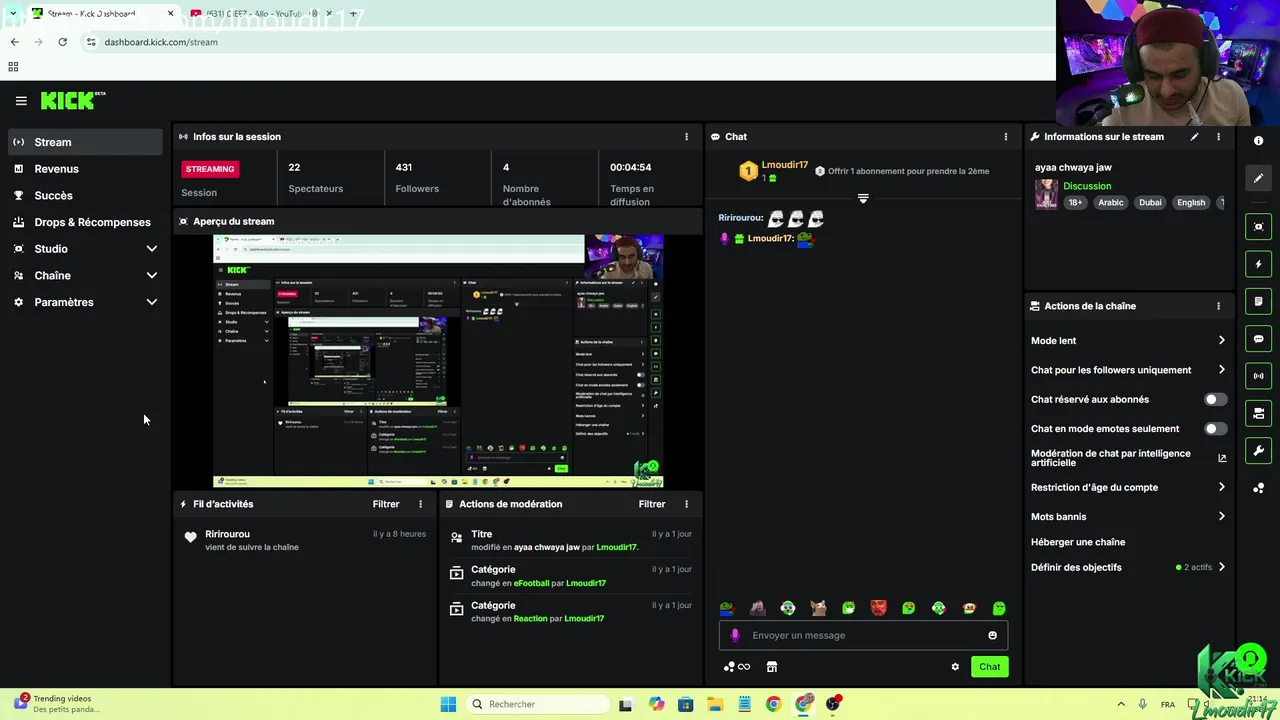Open Restriction d'âge du compte settings
This screenshot has height=720, width=1280.
1128,488
